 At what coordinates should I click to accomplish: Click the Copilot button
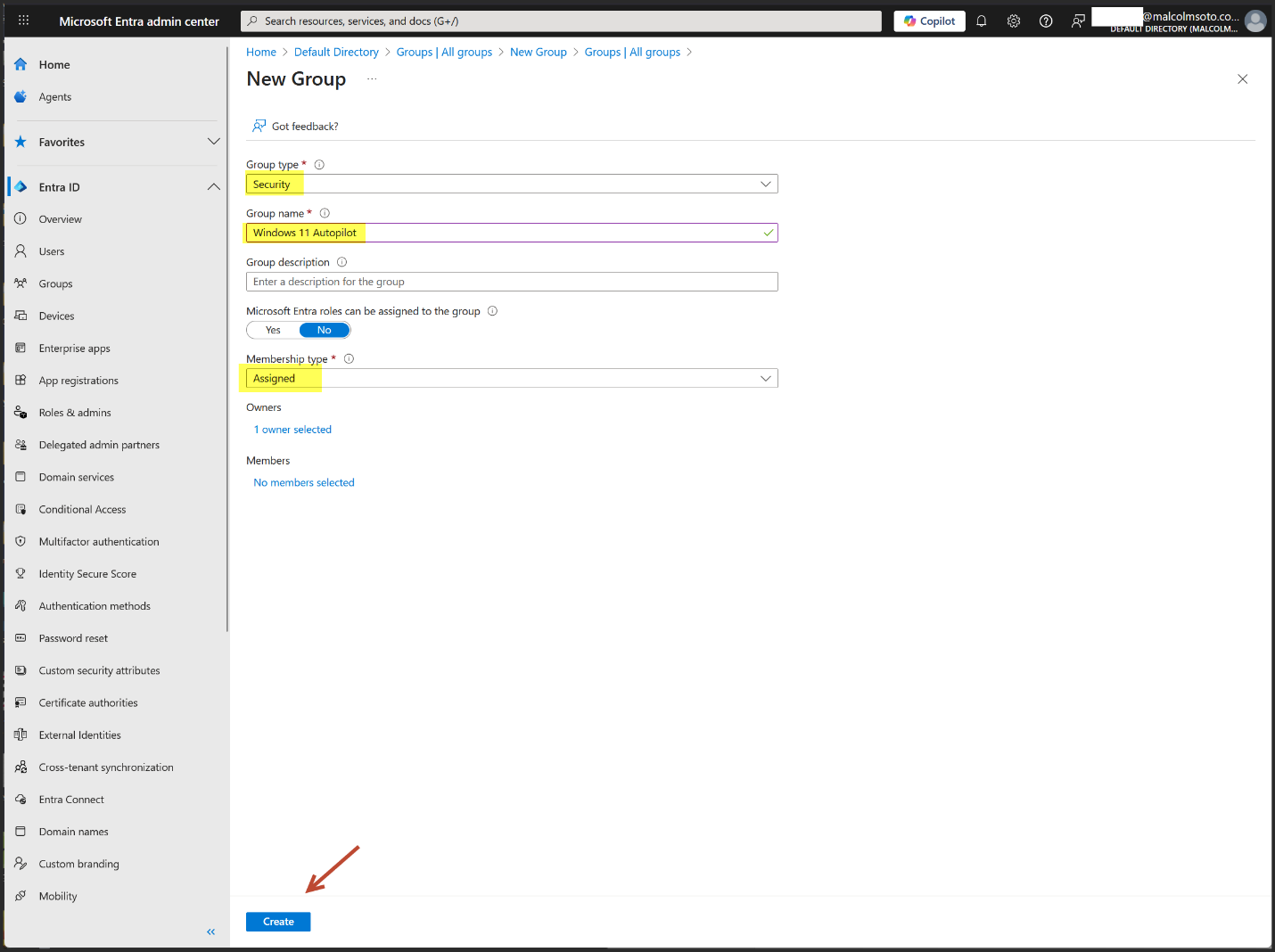[929, 21]
